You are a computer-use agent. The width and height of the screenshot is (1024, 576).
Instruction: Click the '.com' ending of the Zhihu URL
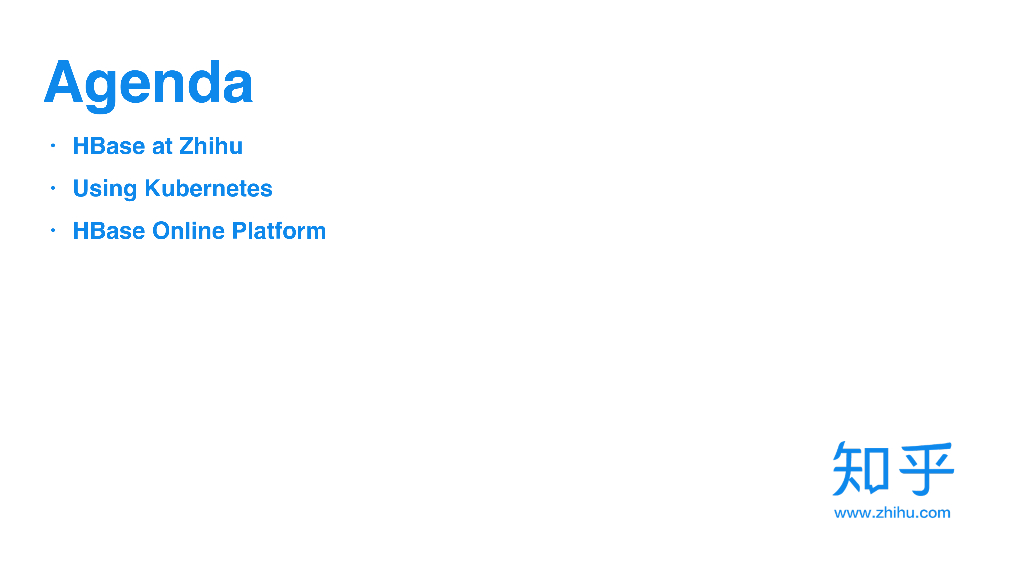tap(933, 513)
